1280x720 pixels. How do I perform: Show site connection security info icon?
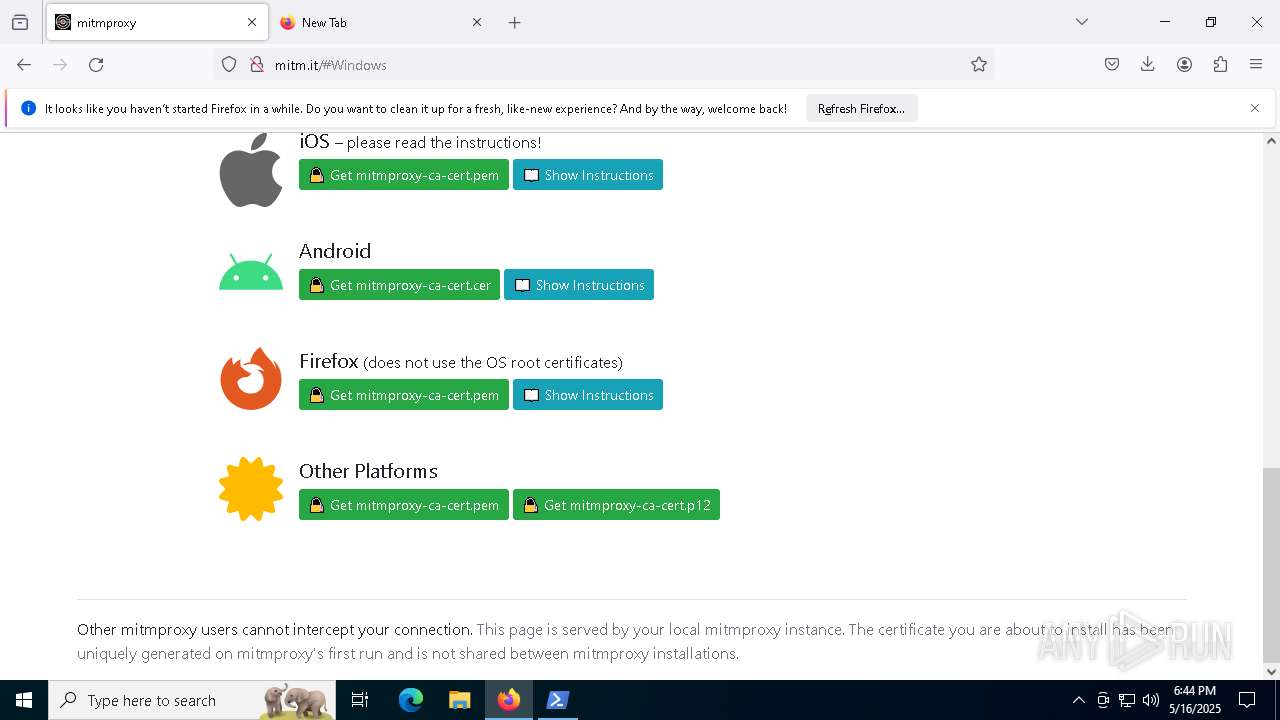click(257, 65)
